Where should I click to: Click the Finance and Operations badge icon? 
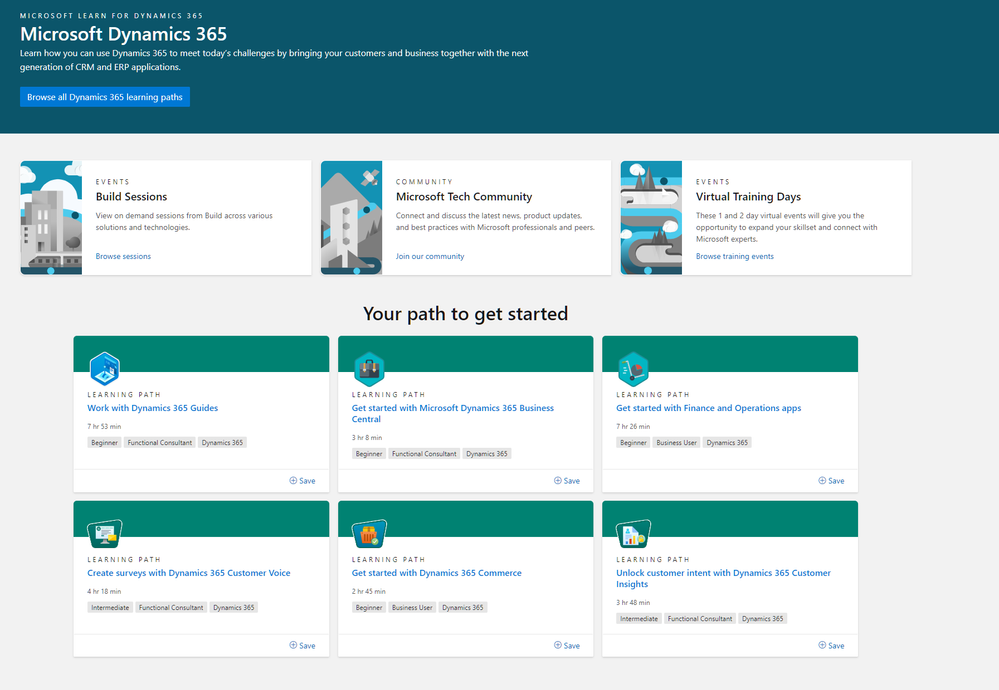633,368
